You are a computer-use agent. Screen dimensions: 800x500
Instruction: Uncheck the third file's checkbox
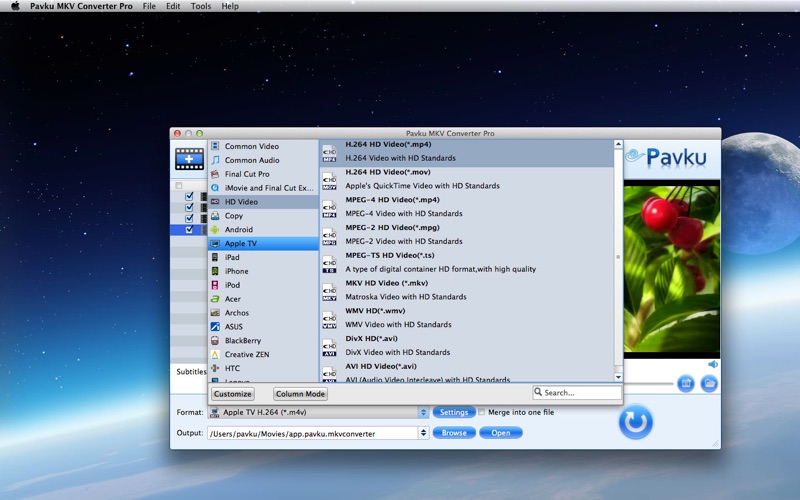189,218
